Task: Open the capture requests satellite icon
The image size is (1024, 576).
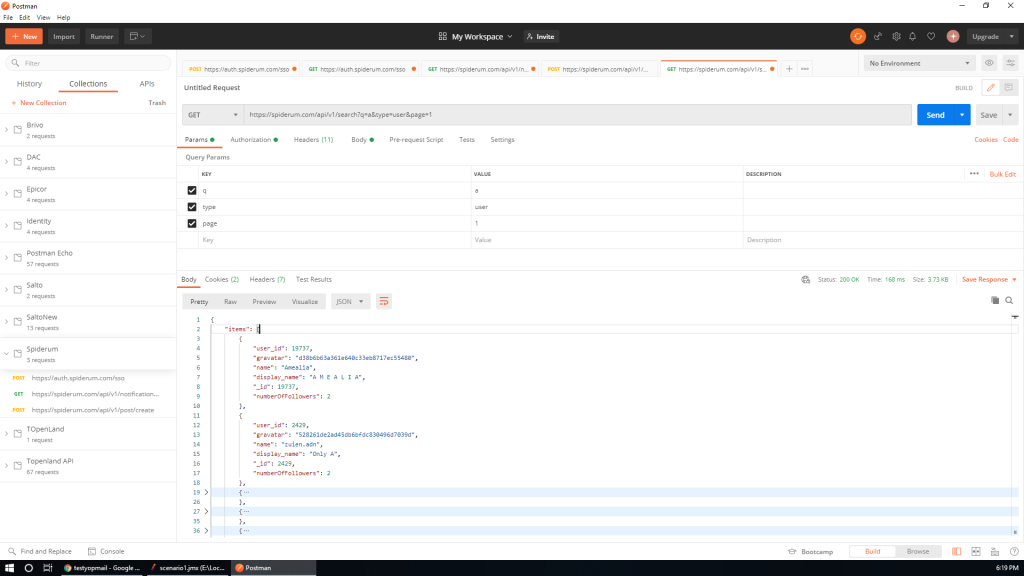Action: click(x=878, y=37)
